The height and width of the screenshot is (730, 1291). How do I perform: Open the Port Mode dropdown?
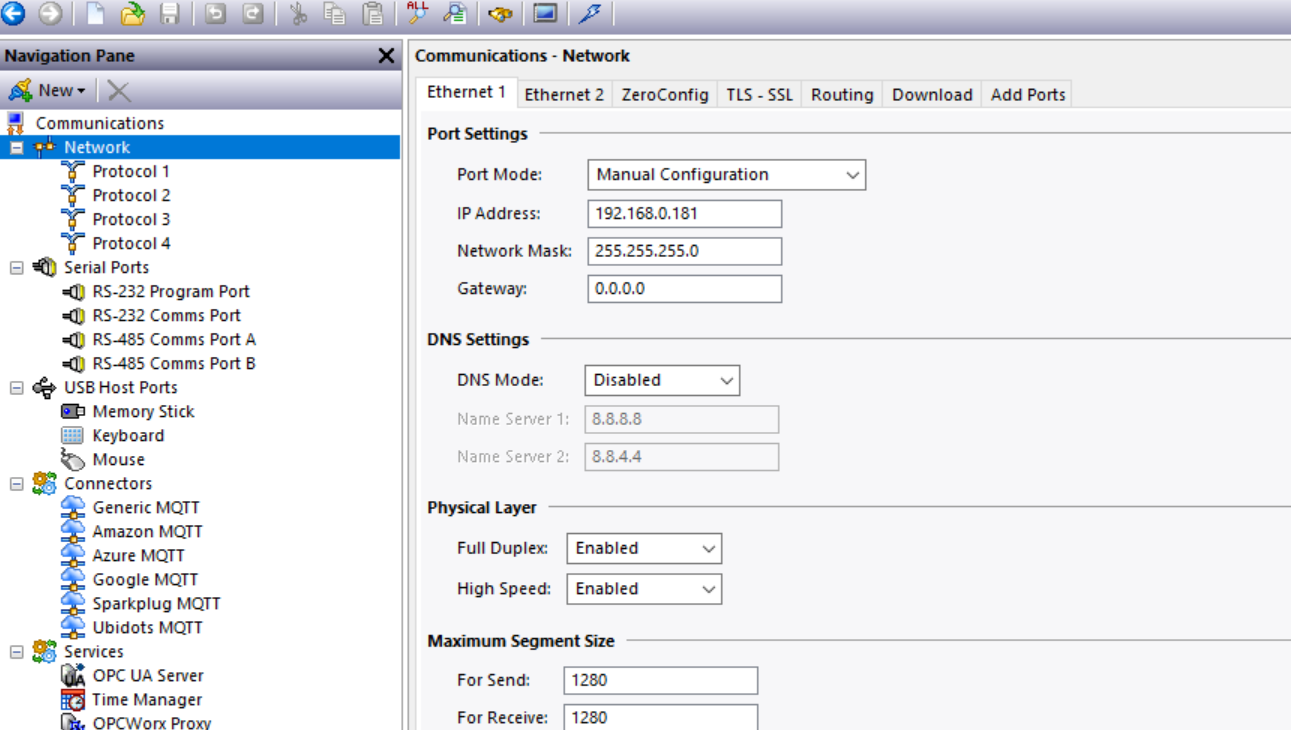coord(727,174)
